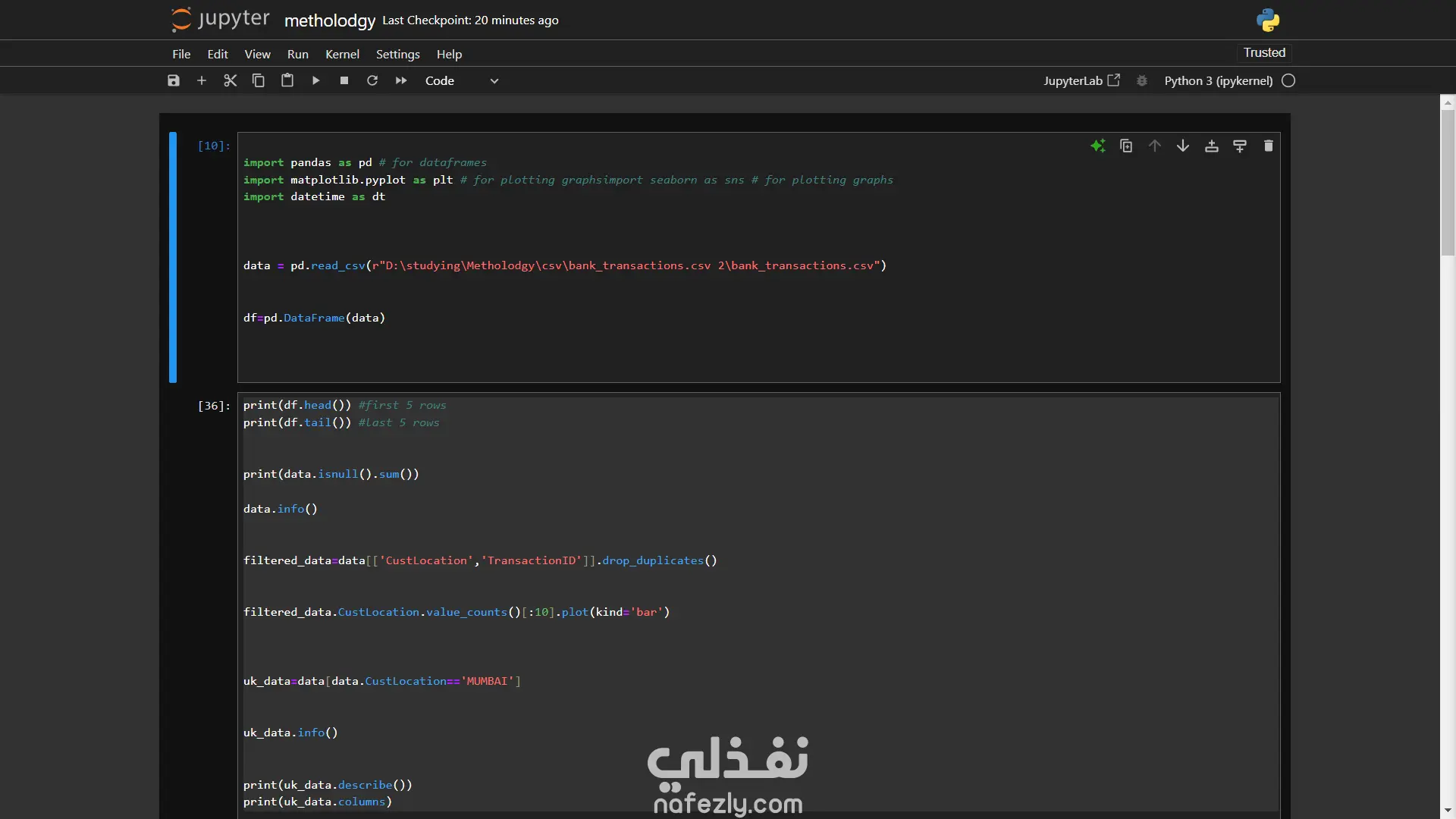This screenshot has width=1456, height=819.
Task: Click the scrollbar down arrow
Action: [1448, 811]
